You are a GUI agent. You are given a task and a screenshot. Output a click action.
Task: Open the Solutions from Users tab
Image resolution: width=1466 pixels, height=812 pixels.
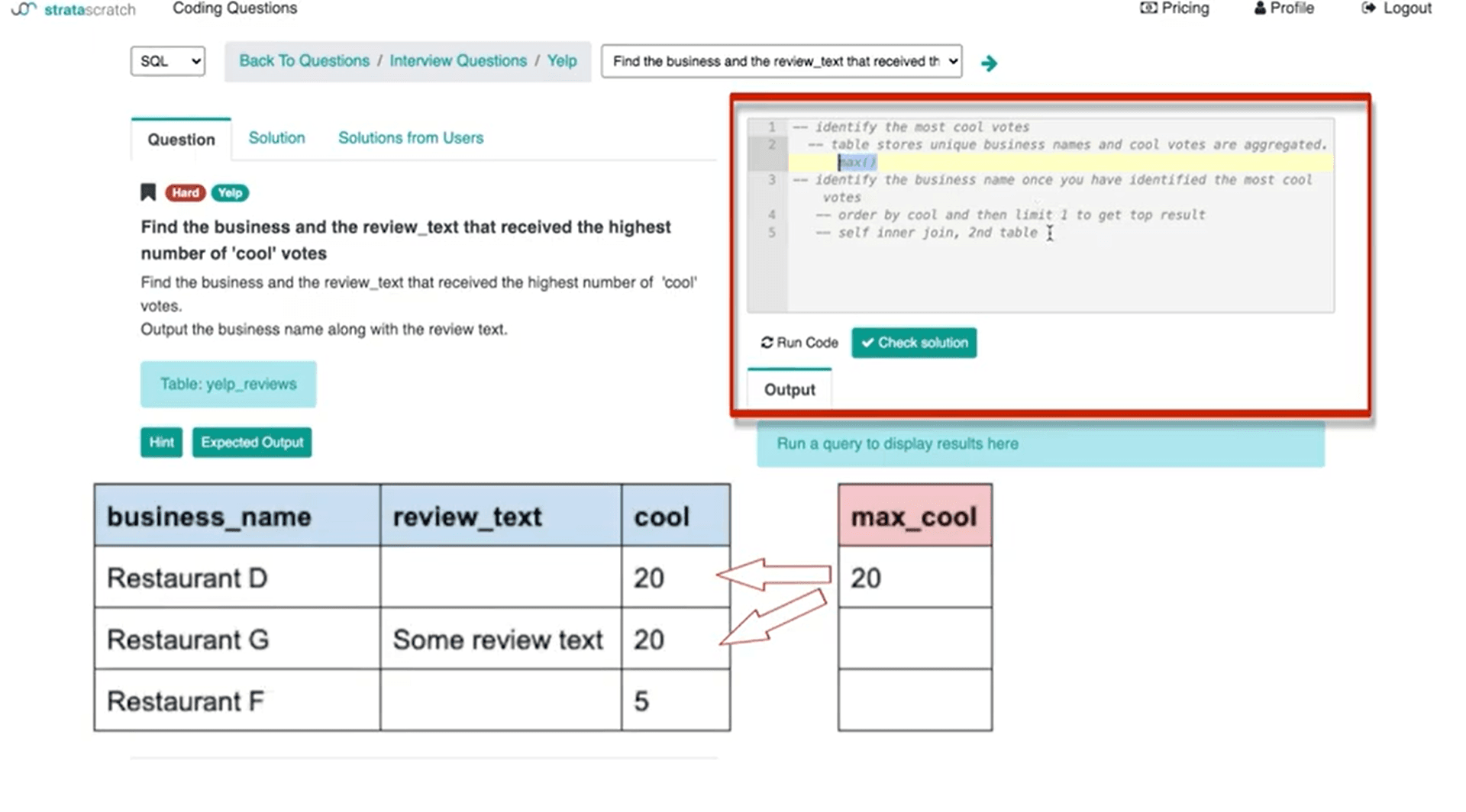click(410, 137)
